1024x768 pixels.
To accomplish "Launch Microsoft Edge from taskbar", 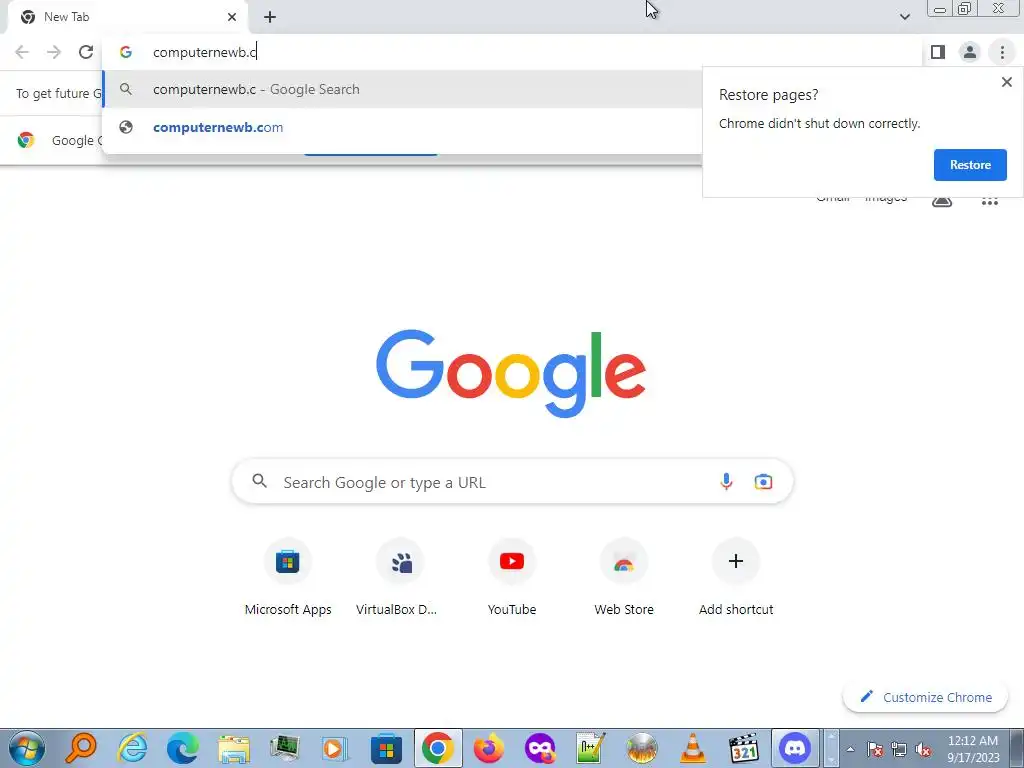I will (x=182, y=748).
